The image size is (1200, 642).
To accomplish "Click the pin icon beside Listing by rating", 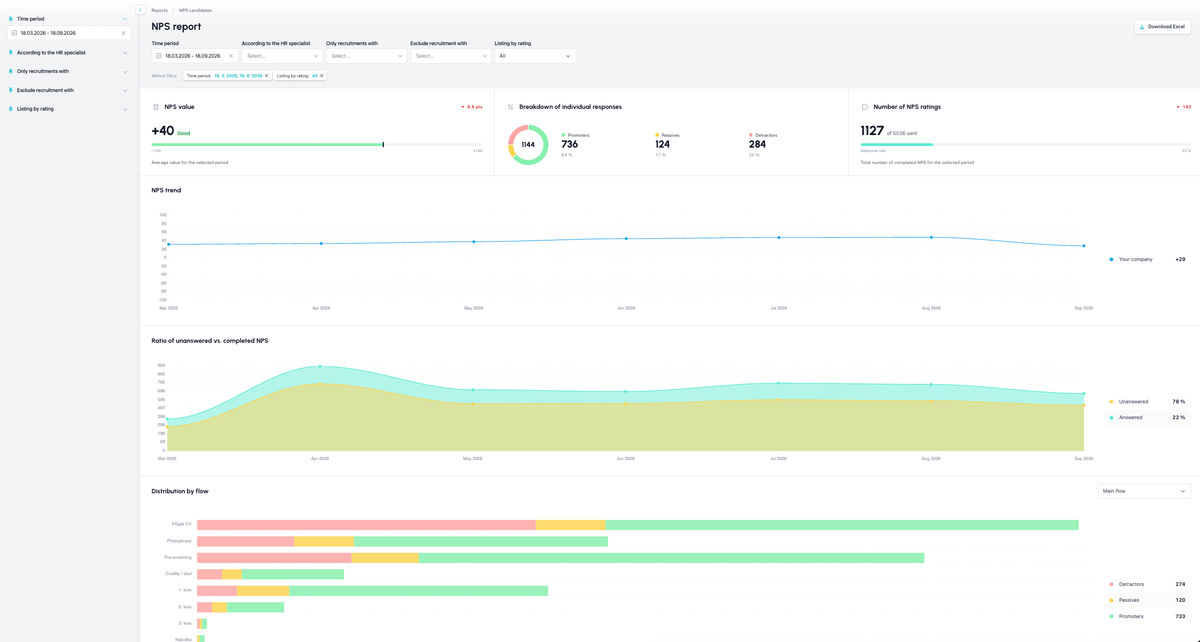I will 10,108.
